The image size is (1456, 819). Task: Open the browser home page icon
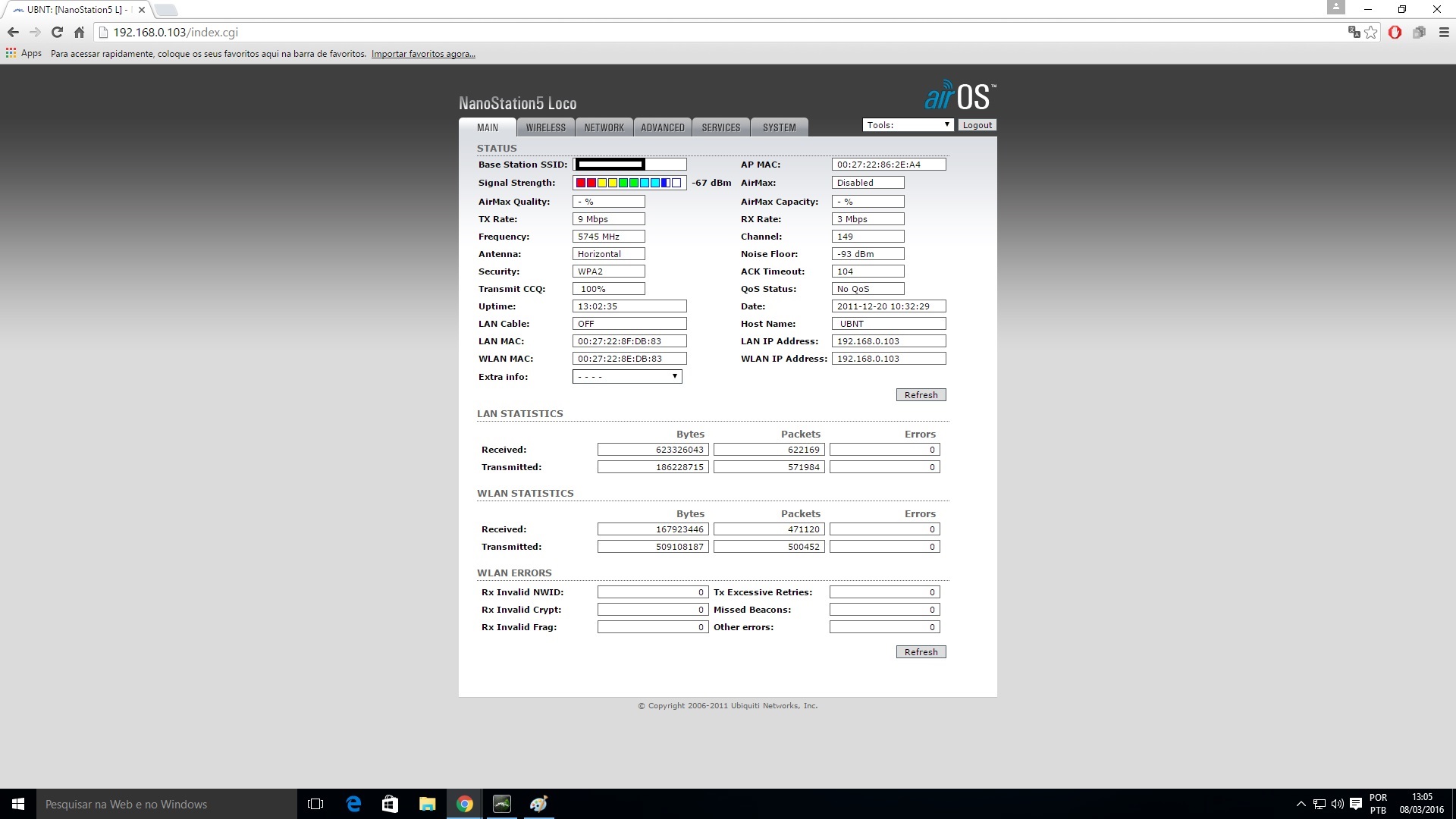pyautogui.click(x=79, y=33)
